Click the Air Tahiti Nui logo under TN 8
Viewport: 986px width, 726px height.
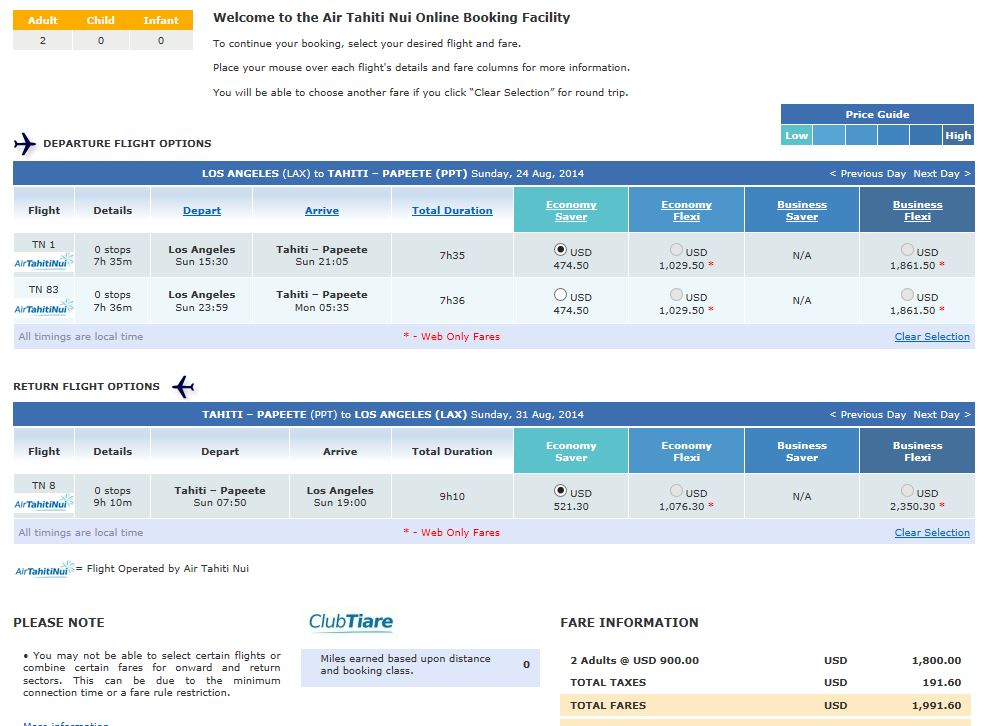[44, 503]
